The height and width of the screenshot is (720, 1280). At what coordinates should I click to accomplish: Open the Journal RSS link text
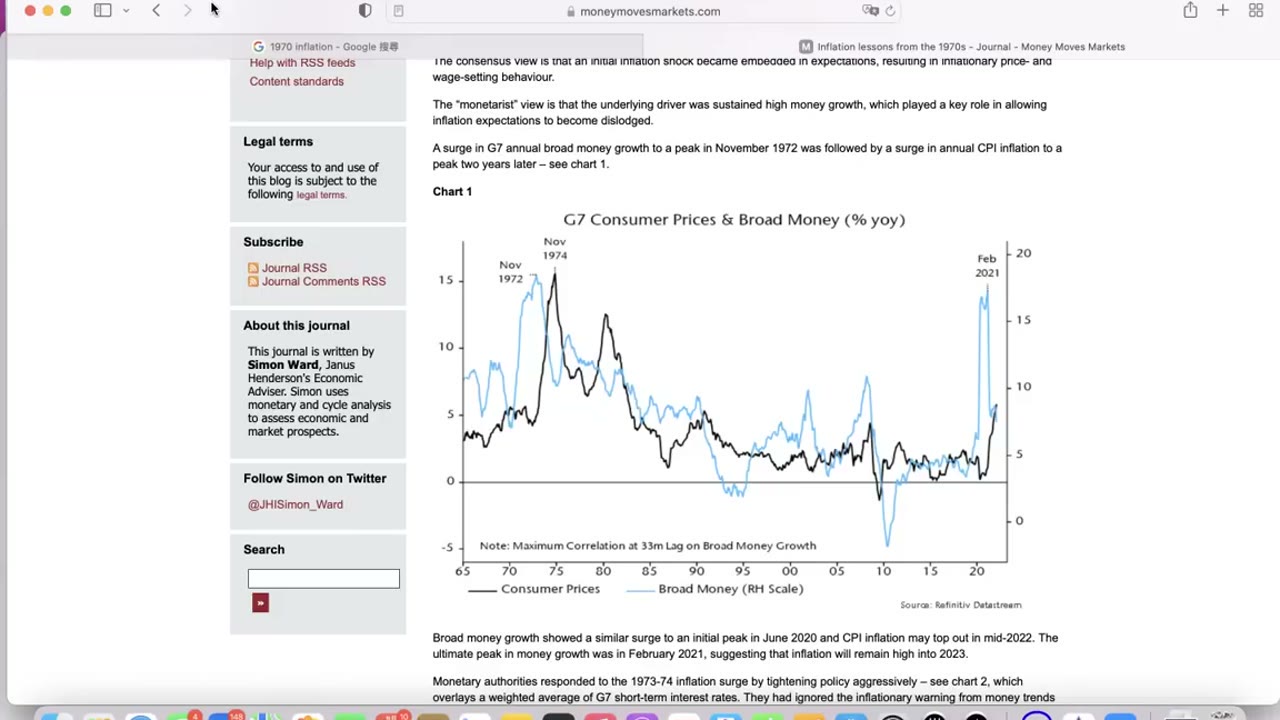tap(294, 268)
